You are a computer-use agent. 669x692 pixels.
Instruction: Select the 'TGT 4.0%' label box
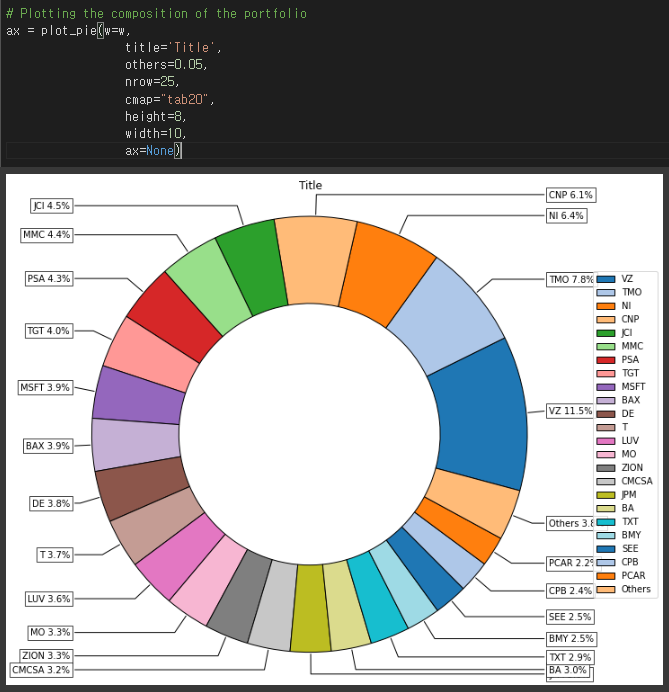pos(49,331)
